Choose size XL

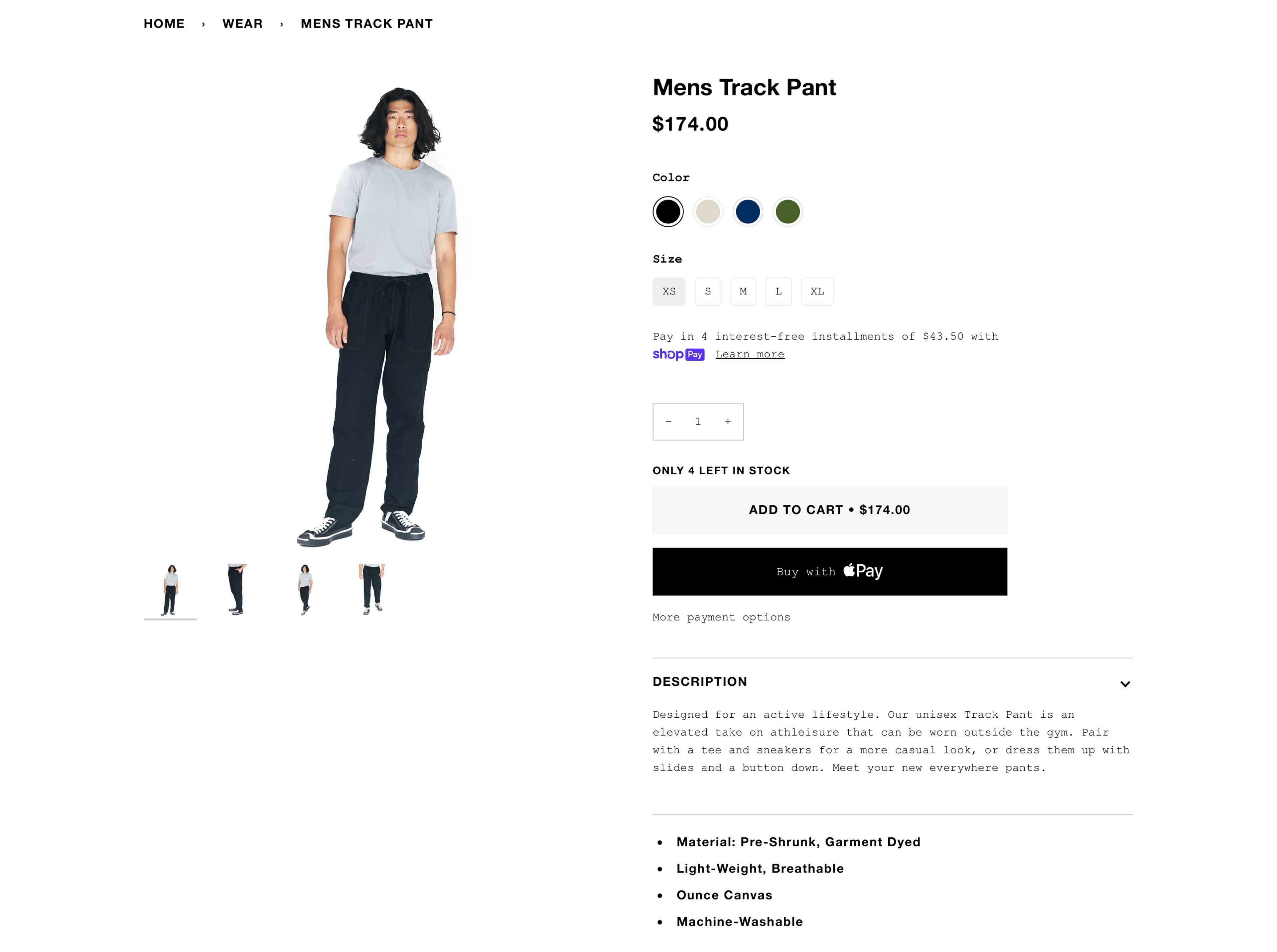[x=817, y=292]
